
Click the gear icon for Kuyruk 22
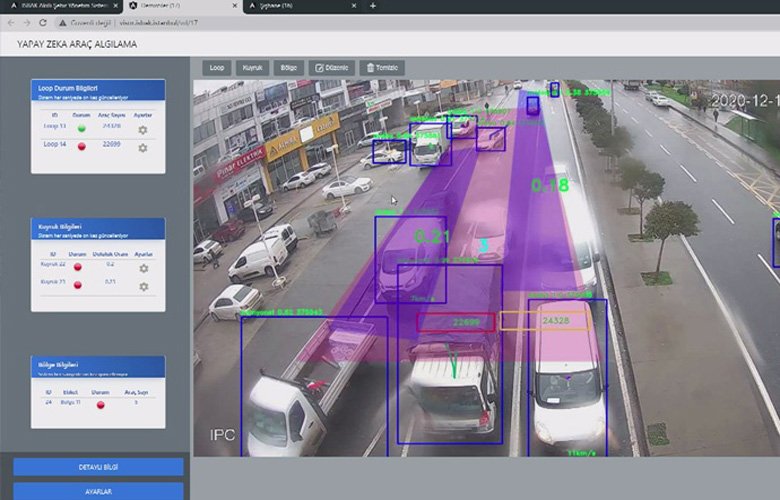pos(143,268)
